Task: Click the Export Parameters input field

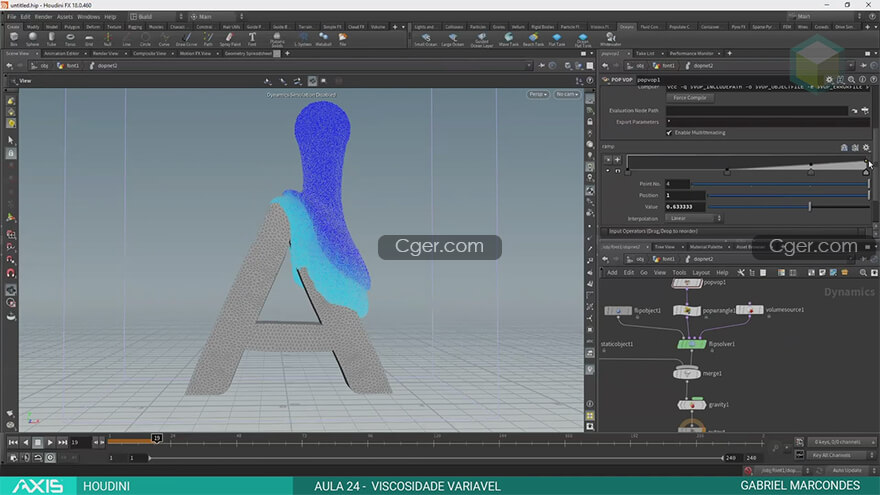Action: coord(767,122)
